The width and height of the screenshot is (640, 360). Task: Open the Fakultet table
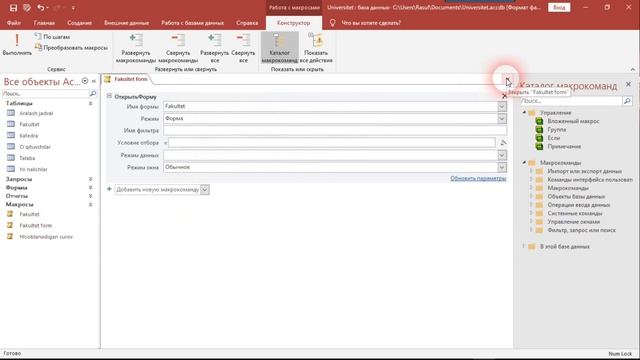pos(29,124)
